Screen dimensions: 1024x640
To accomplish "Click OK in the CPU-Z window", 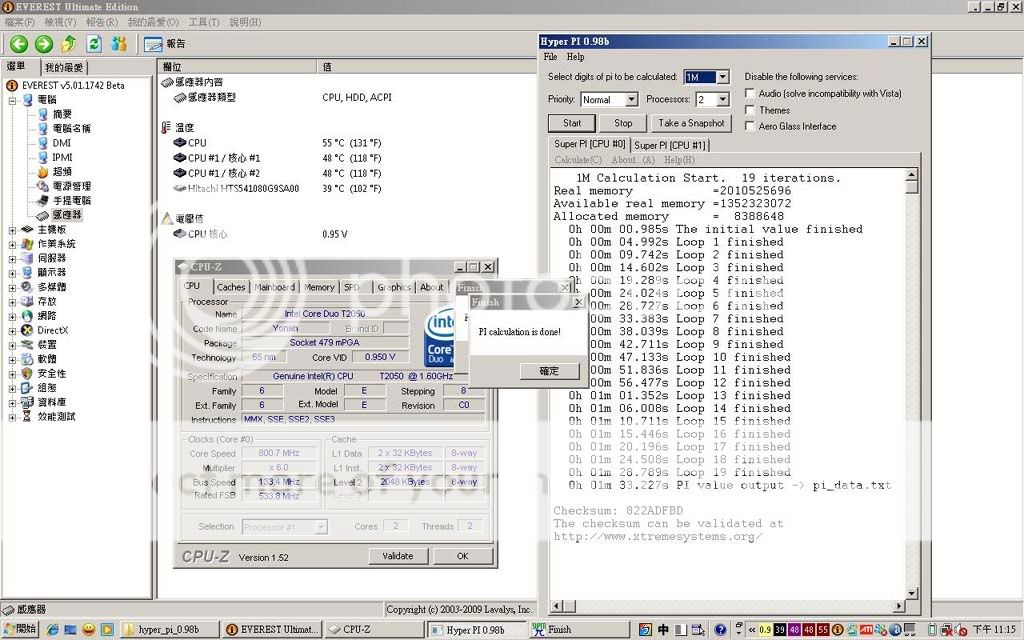I will click(x=462, y=556).
